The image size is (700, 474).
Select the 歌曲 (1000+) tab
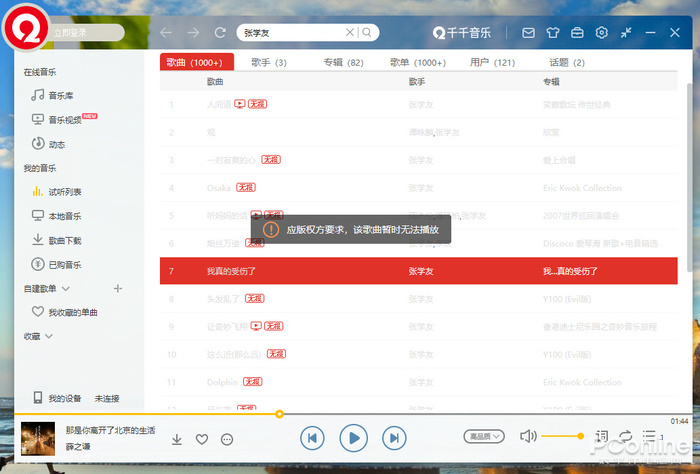pos(197,62)
